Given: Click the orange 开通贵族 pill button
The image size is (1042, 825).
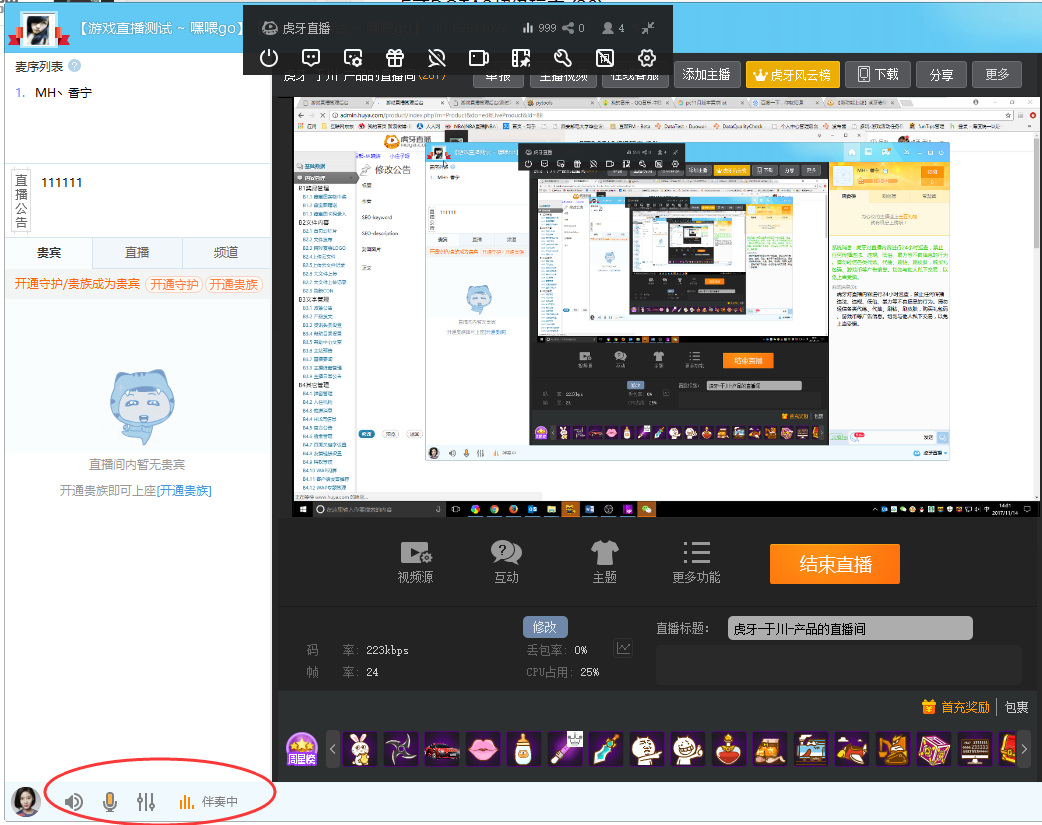Looking at the screenshot, I should tap(234, 285).
